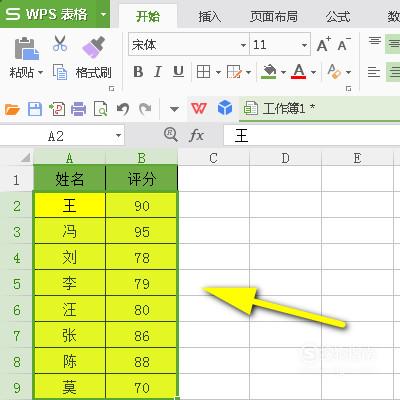This screenshot has height=400, width=400.
Task: Click the red WPS home icon
Action: [199, 108]
